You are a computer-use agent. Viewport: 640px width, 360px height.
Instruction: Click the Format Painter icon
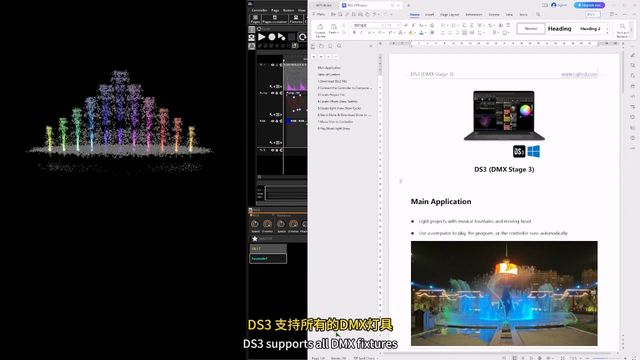point(320,29)
